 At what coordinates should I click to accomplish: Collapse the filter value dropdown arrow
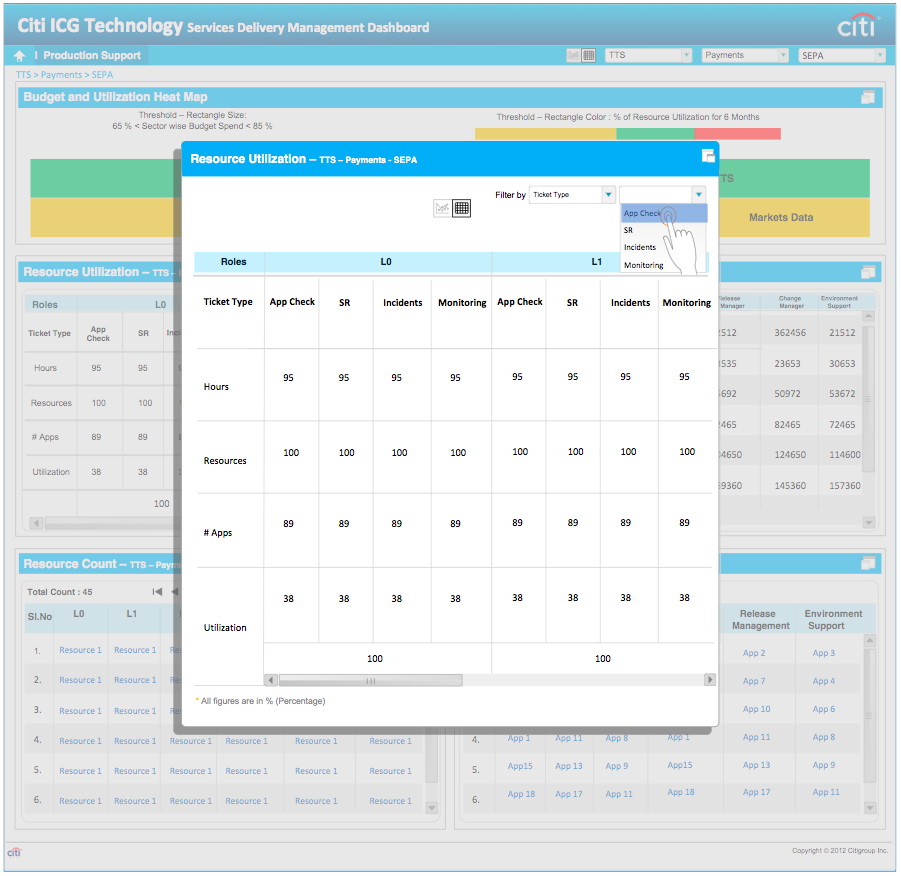698,194
